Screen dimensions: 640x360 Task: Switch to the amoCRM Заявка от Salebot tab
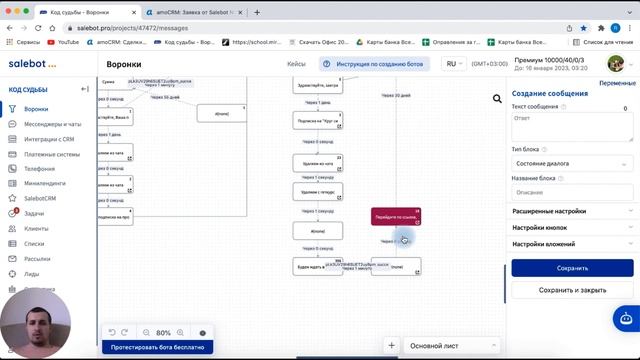tap(194, 12)
